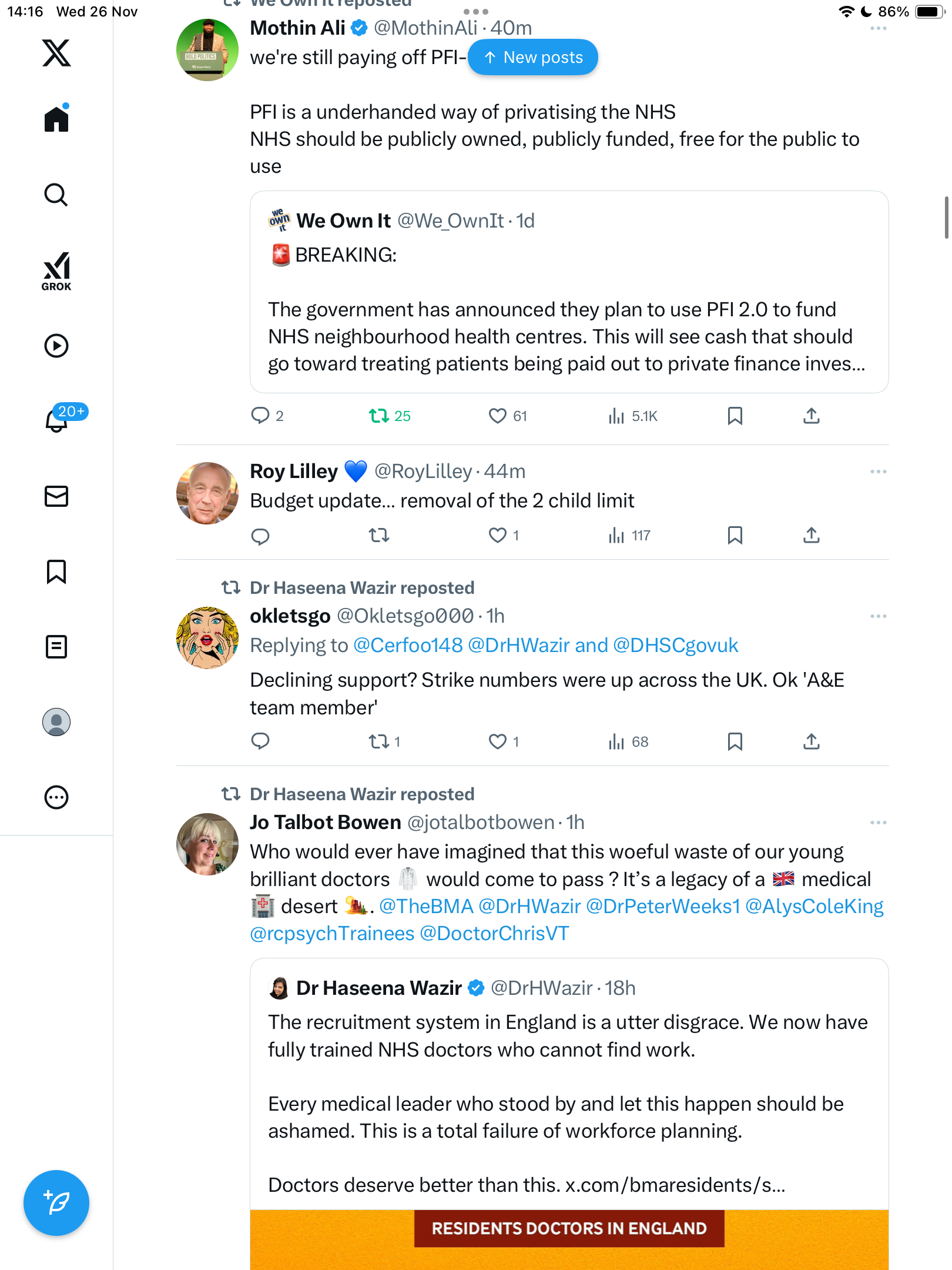Image resolution: width=952 pixels, height=1270 pixels.
Task: Open more options on okletsgo's reply
Action: click(878, 616)
